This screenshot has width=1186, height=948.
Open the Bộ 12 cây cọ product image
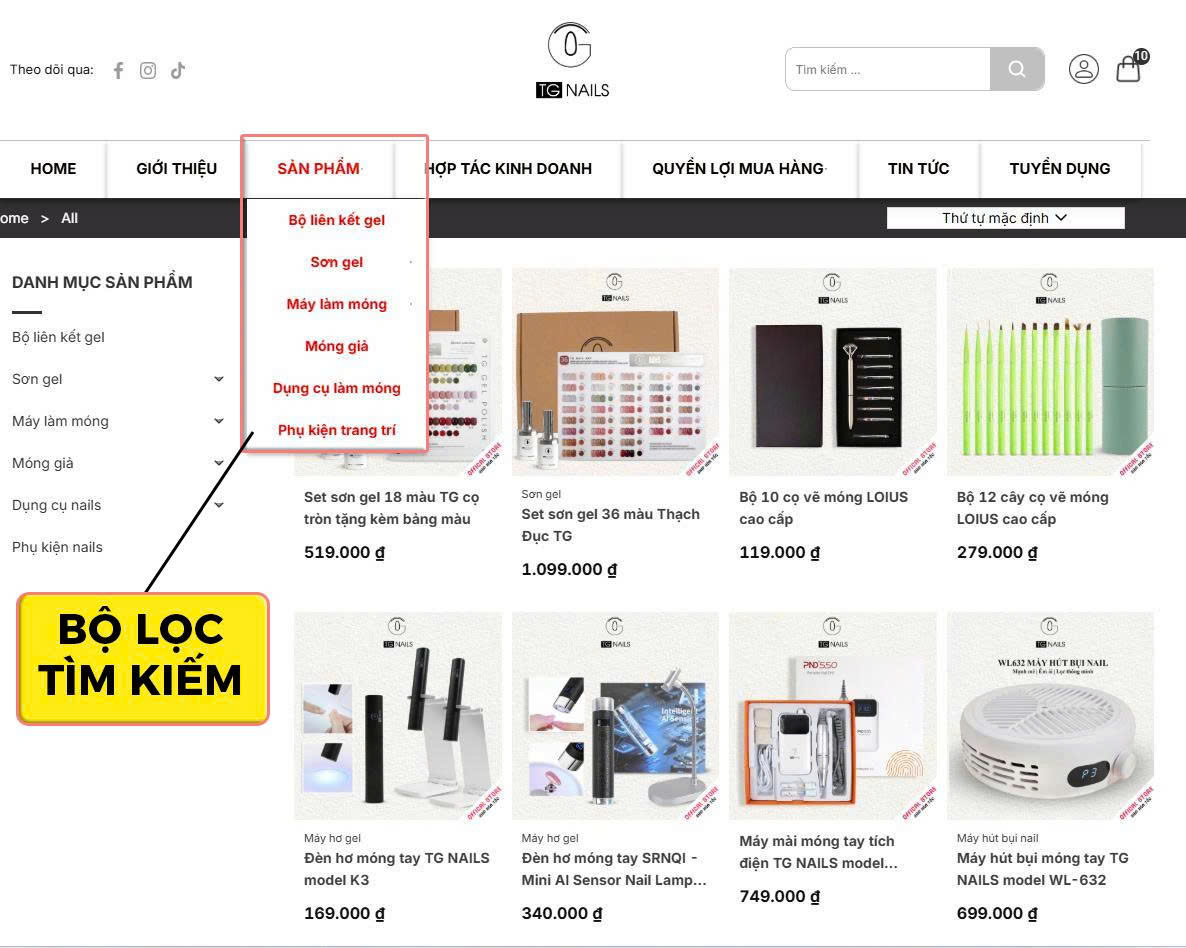(1050, 371)
